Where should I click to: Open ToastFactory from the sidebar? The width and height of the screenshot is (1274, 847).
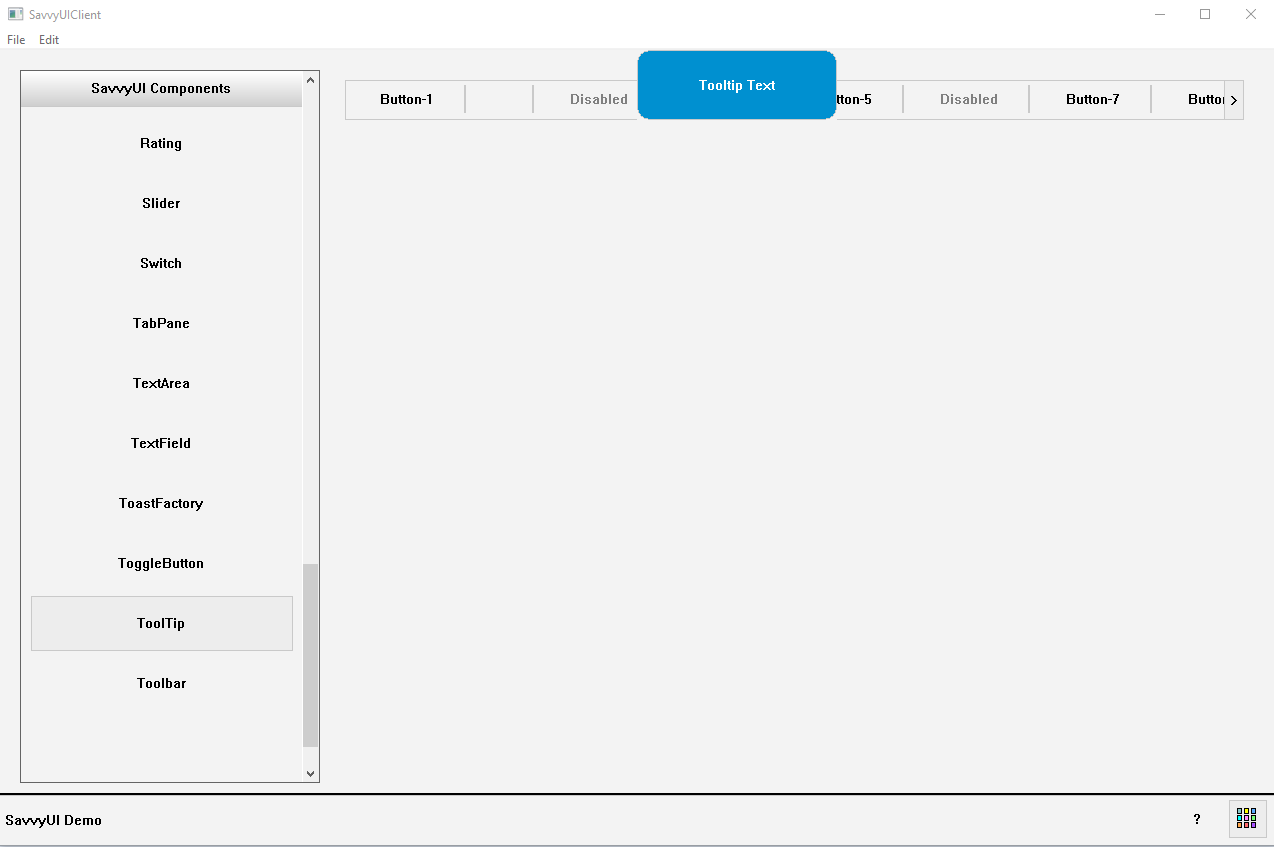point(161,503)
